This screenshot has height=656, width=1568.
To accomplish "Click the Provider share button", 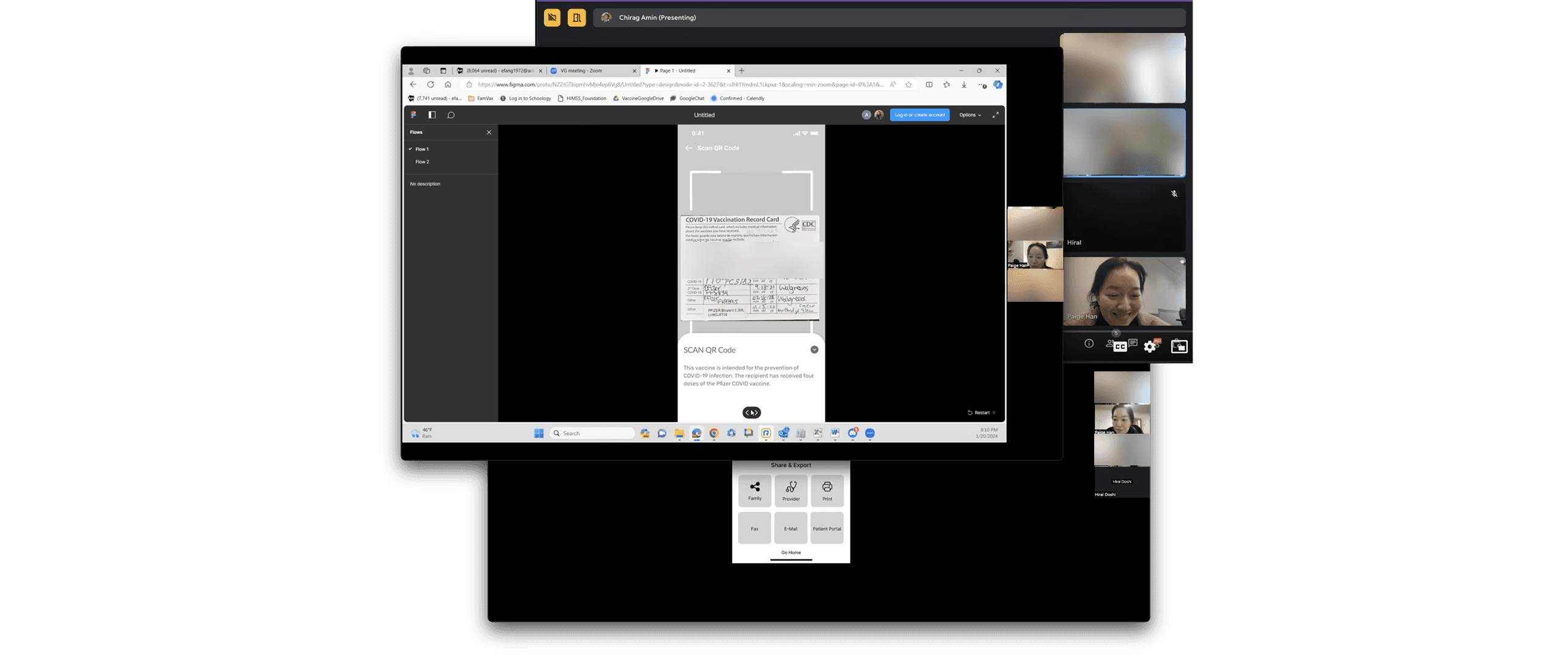I will coord(791,491).
